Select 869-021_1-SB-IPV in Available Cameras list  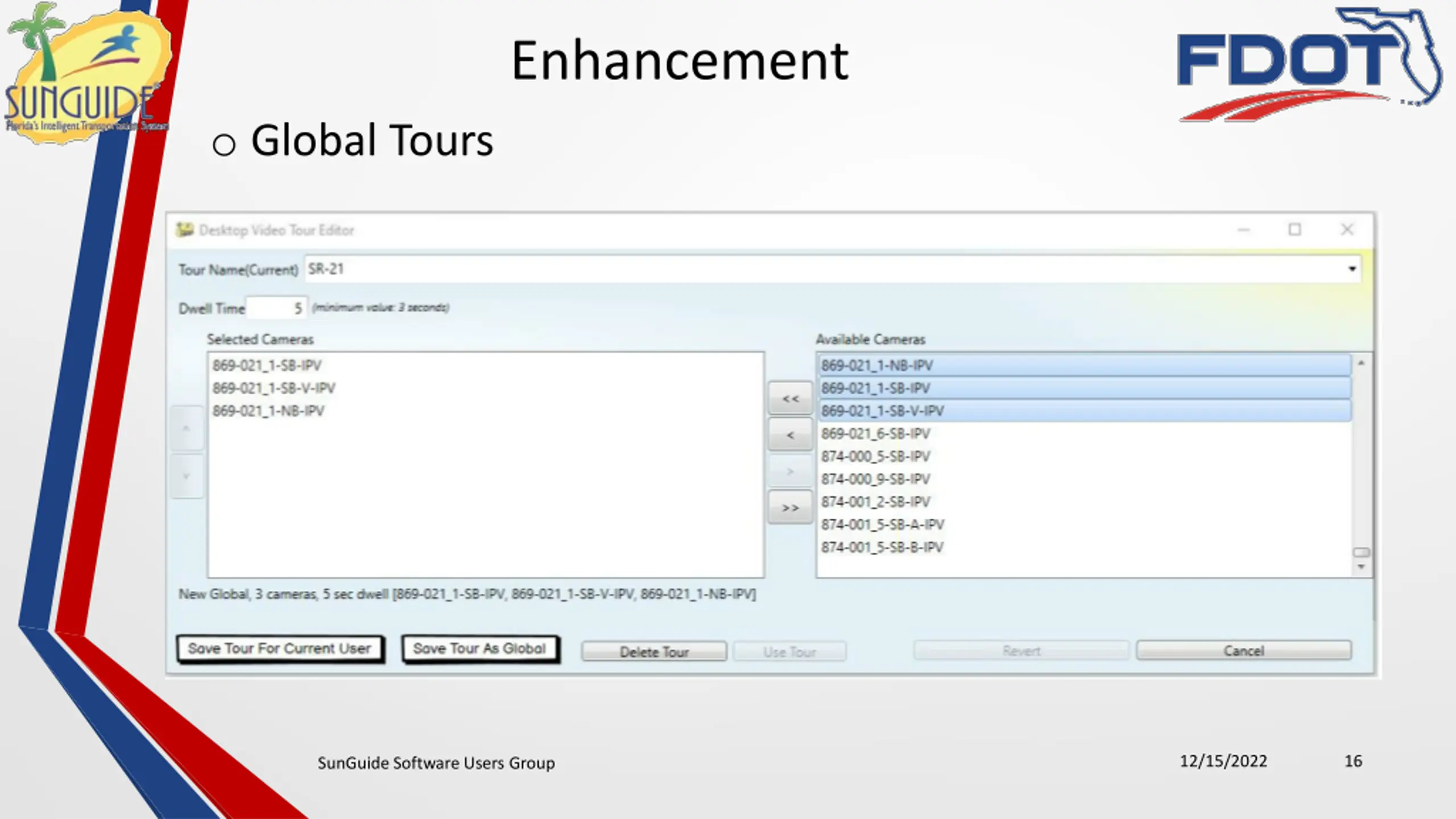tap(1085, 388)
